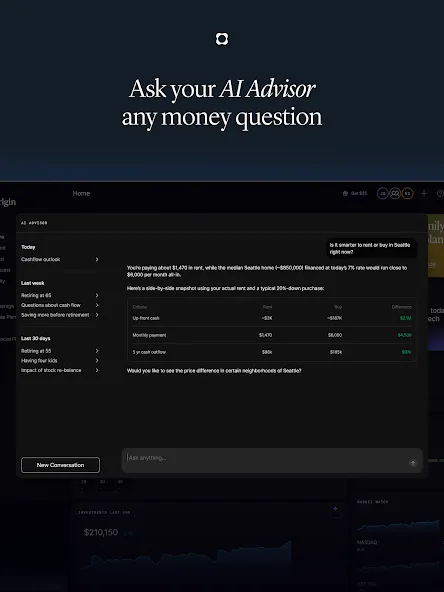Viewport: 444px width, 592px height.
Task: Select the Up-front cash table row label
Action: 146,318
